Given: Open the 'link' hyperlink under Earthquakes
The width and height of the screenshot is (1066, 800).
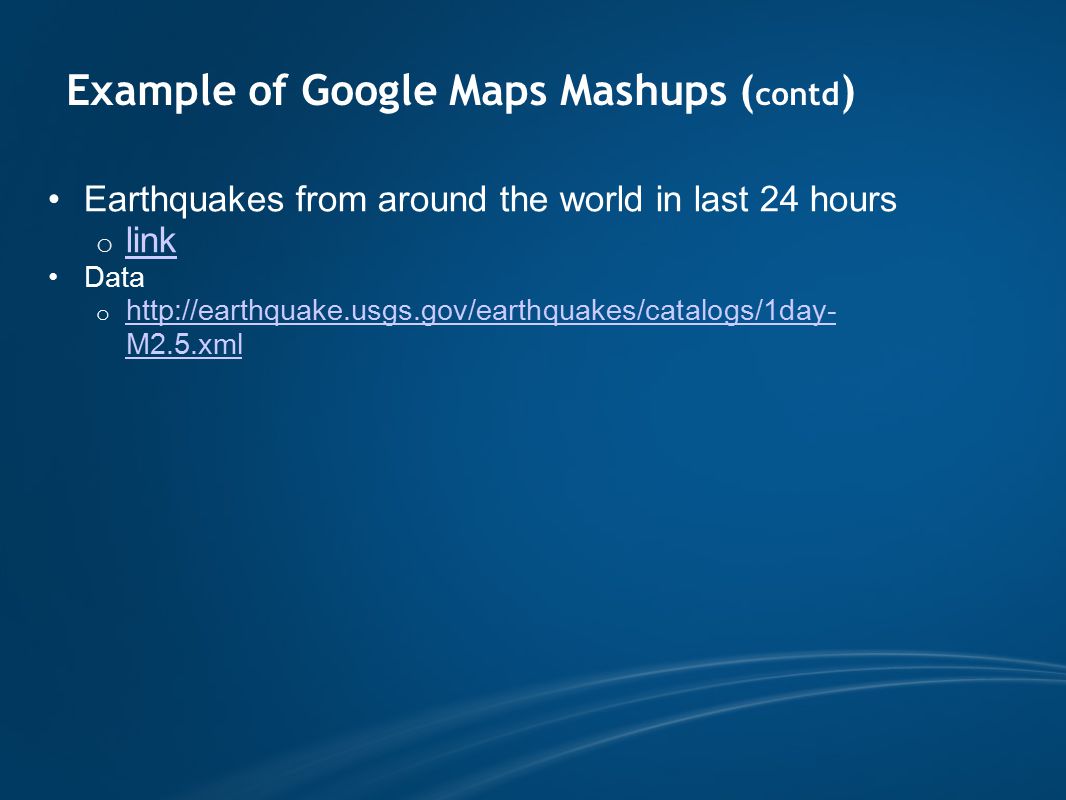Looking at the screenshot, I should (151, 241).
